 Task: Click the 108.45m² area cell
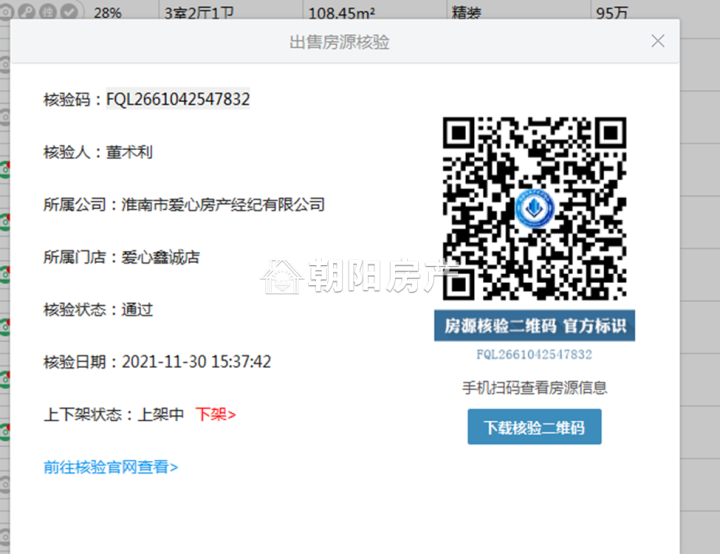(x=340, y=13)
